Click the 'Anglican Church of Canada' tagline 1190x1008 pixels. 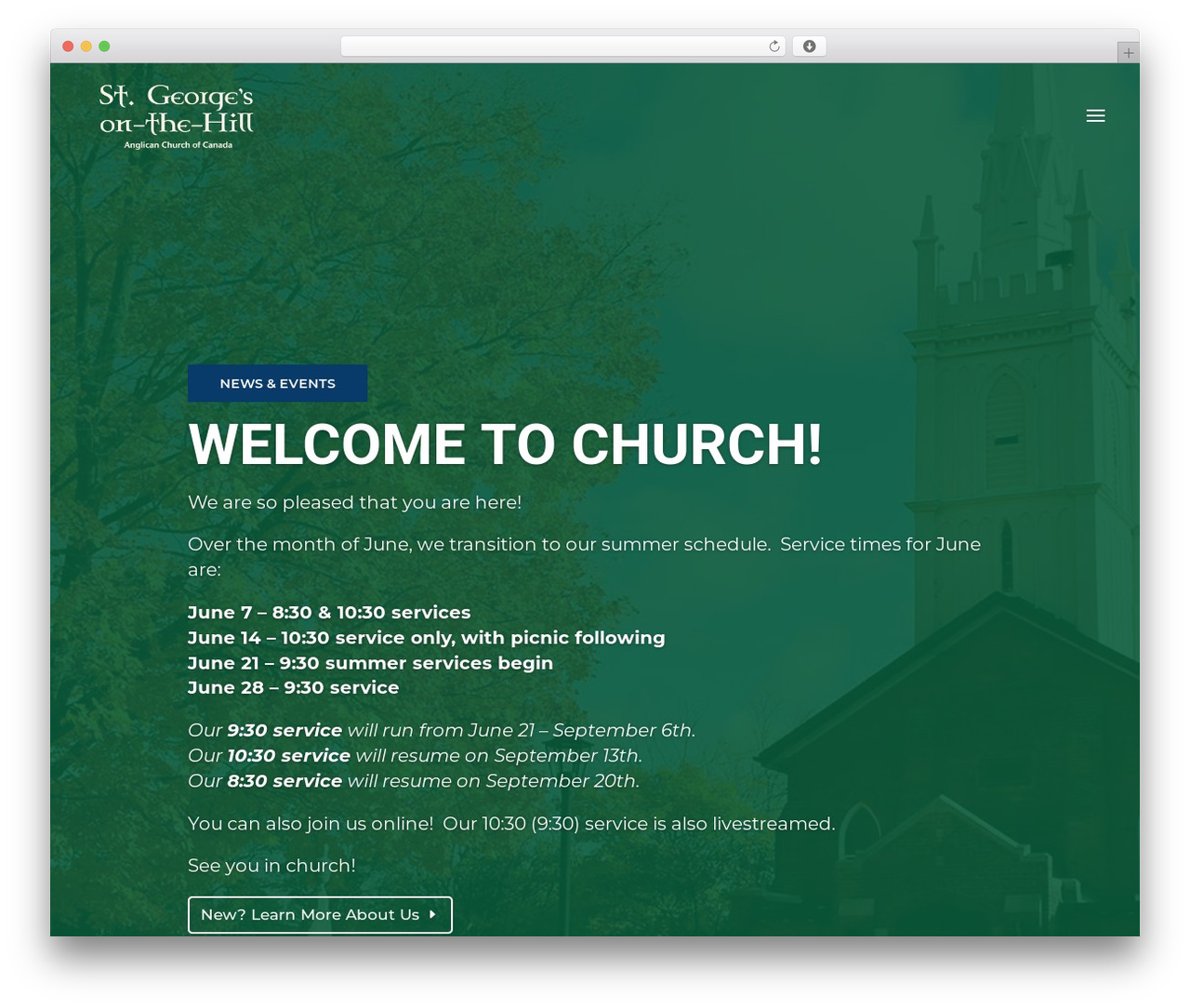[178, 145]
